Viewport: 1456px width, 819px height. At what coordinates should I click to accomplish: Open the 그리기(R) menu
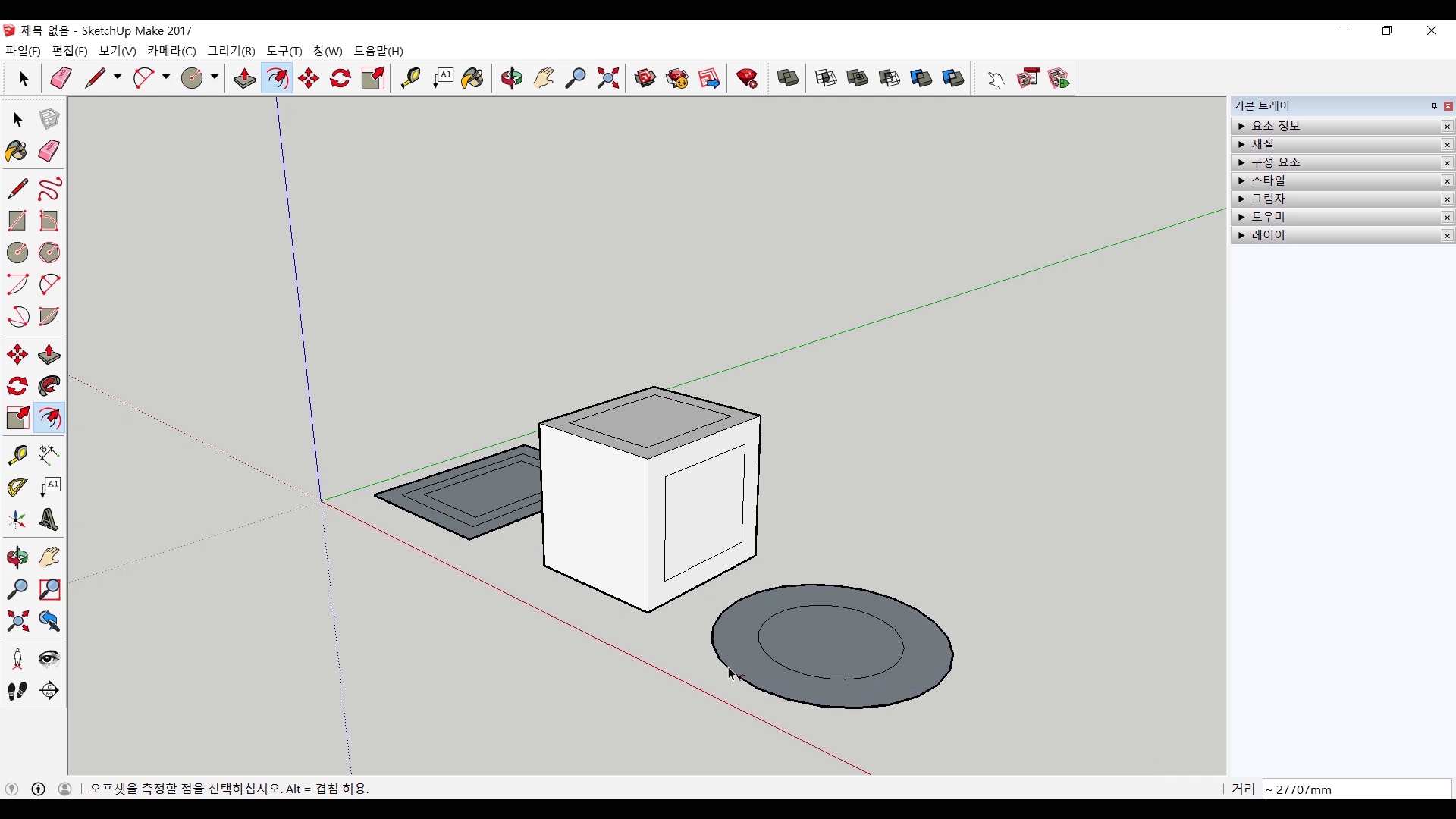(231, 51)
